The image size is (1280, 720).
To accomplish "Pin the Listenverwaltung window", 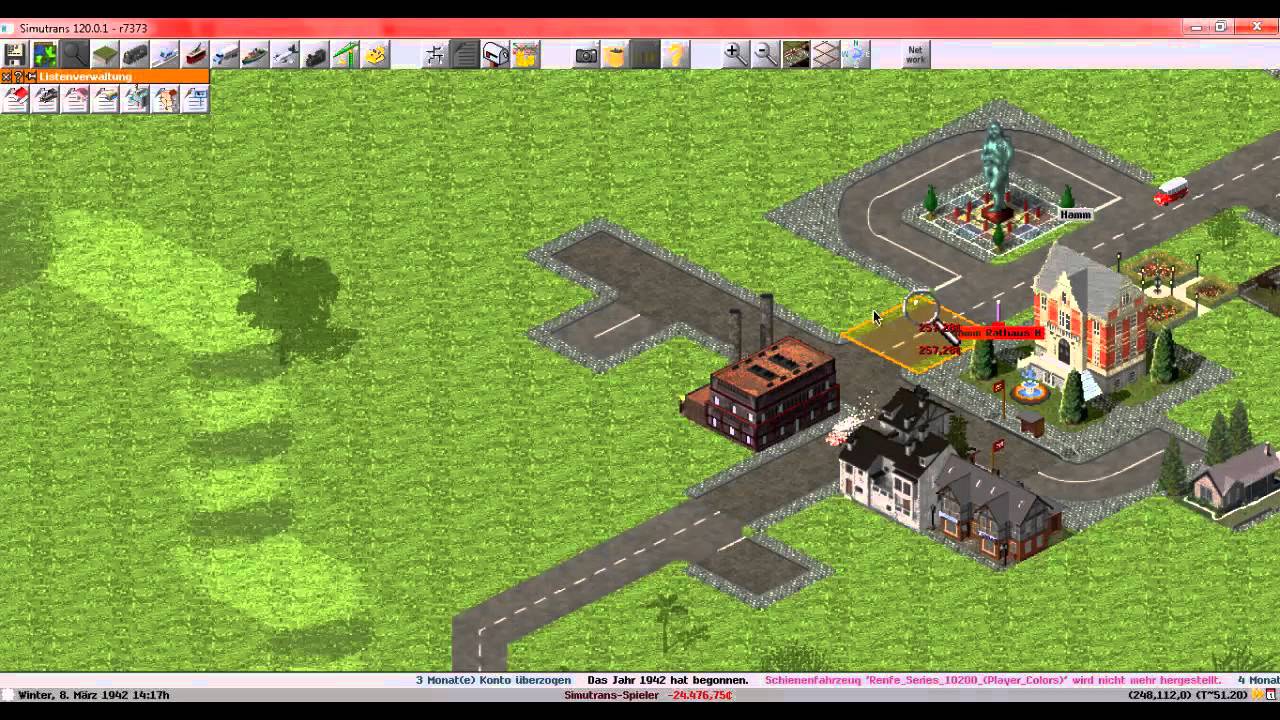I will tap(31, 76).
